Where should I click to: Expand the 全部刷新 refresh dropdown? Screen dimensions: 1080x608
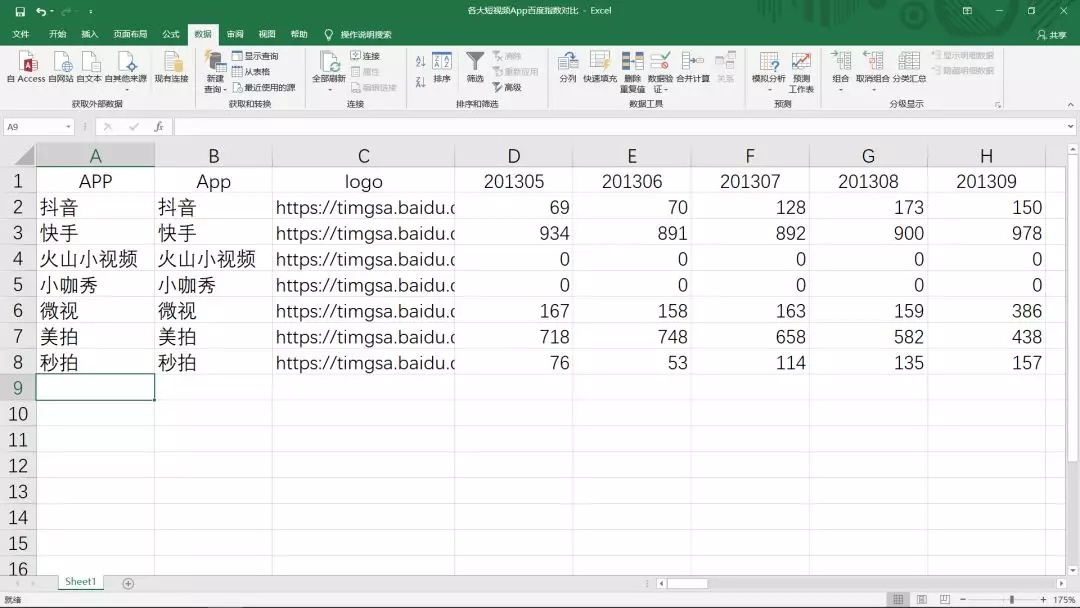[x=329, y=89]
